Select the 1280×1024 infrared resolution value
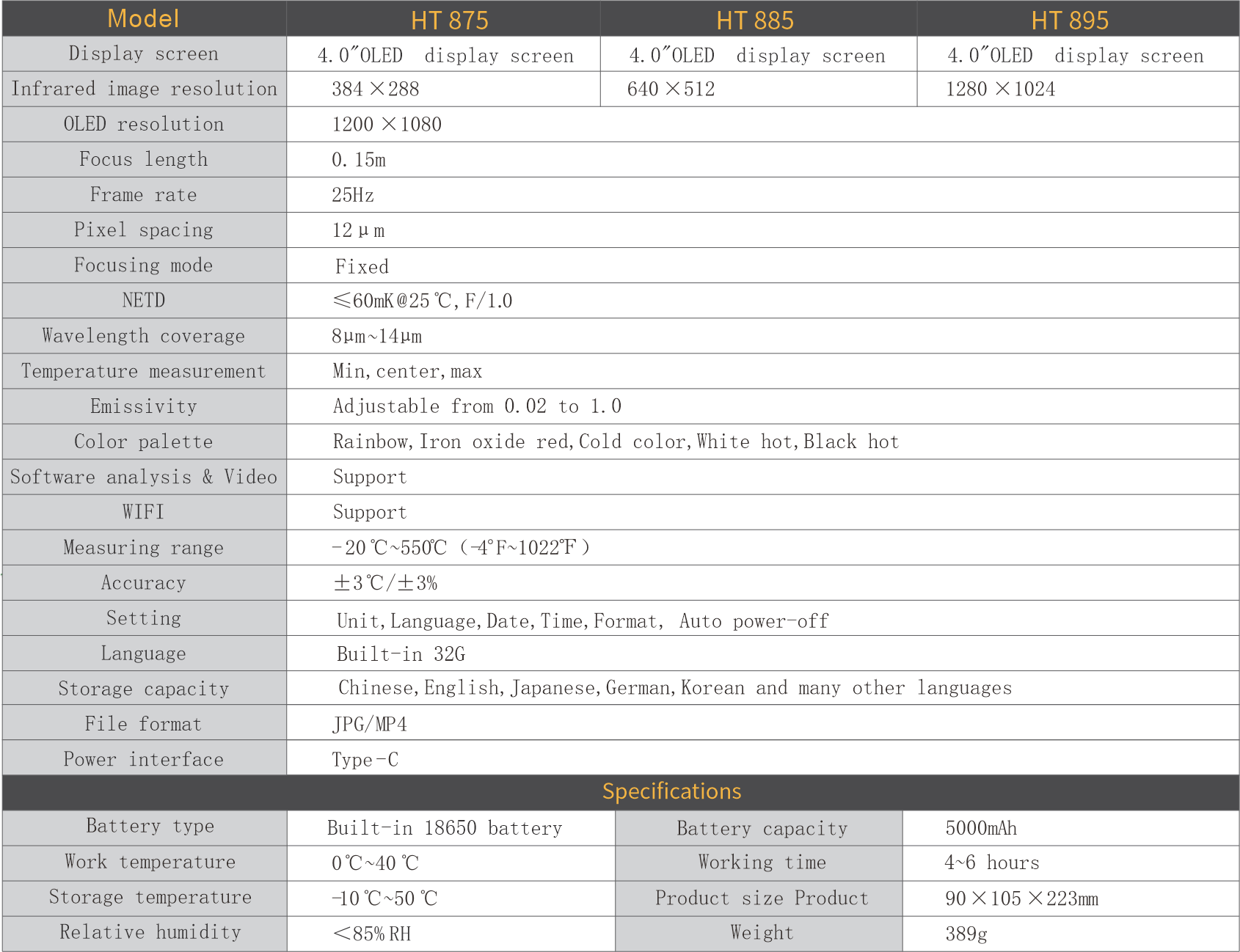Viewport: 1240px width, 952px height. 1000,89
